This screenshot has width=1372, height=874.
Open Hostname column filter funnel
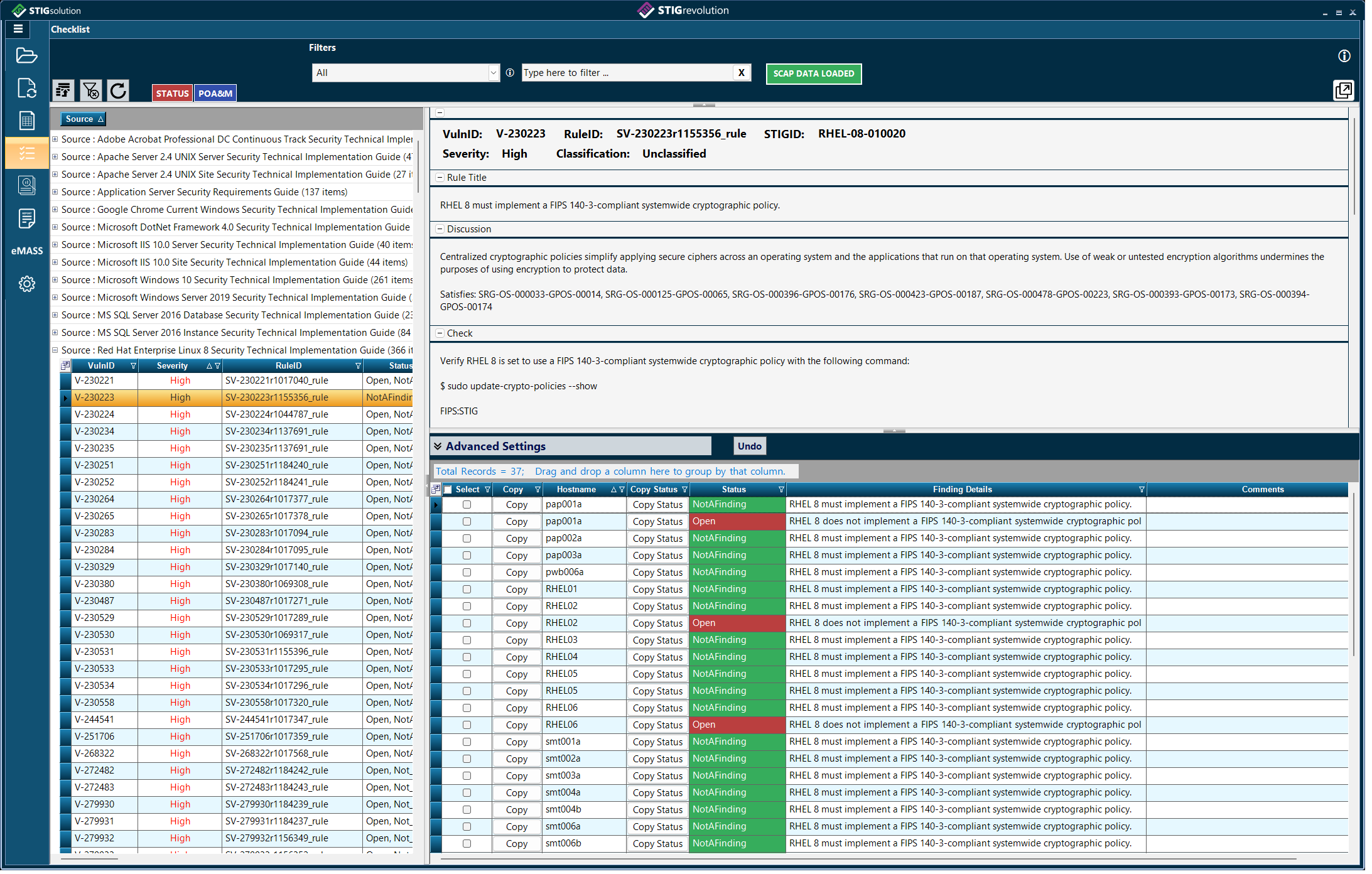point(622,490)
